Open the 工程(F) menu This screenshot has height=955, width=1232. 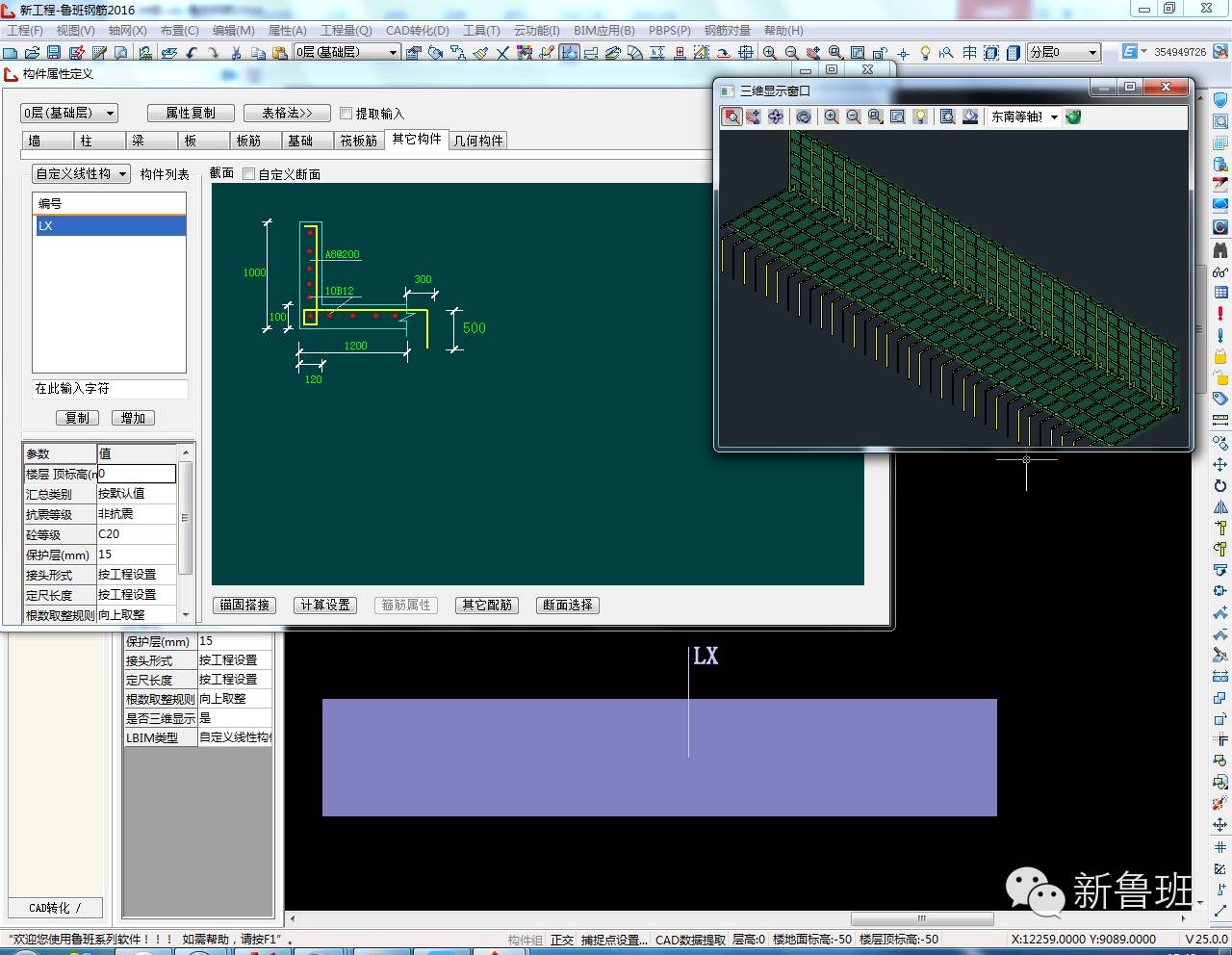coord(25,30)
